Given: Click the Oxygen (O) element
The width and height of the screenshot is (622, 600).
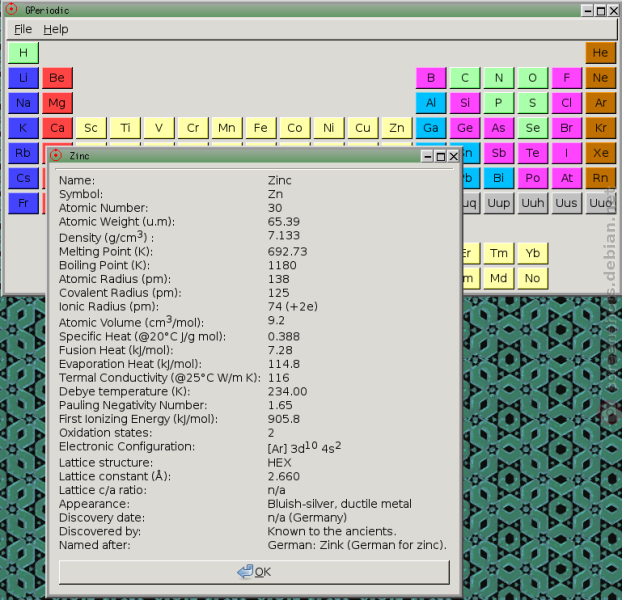Looking at the screenshot, I should (x=532, y=78).
